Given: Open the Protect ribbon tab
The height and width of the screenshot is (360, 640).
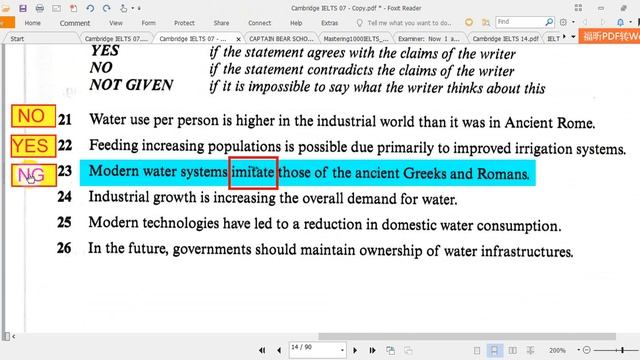Looking at the screenshot, I should click(184, 23).
